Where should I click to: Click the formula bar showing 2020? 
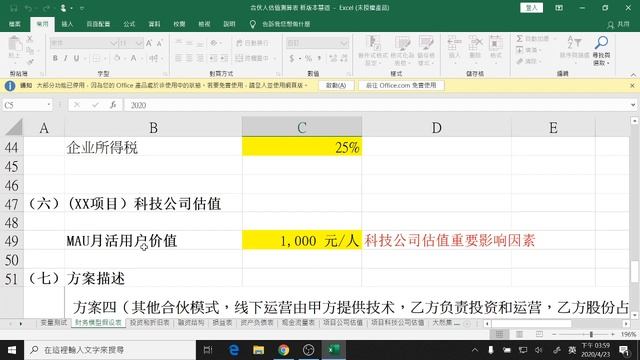(376, 105)
